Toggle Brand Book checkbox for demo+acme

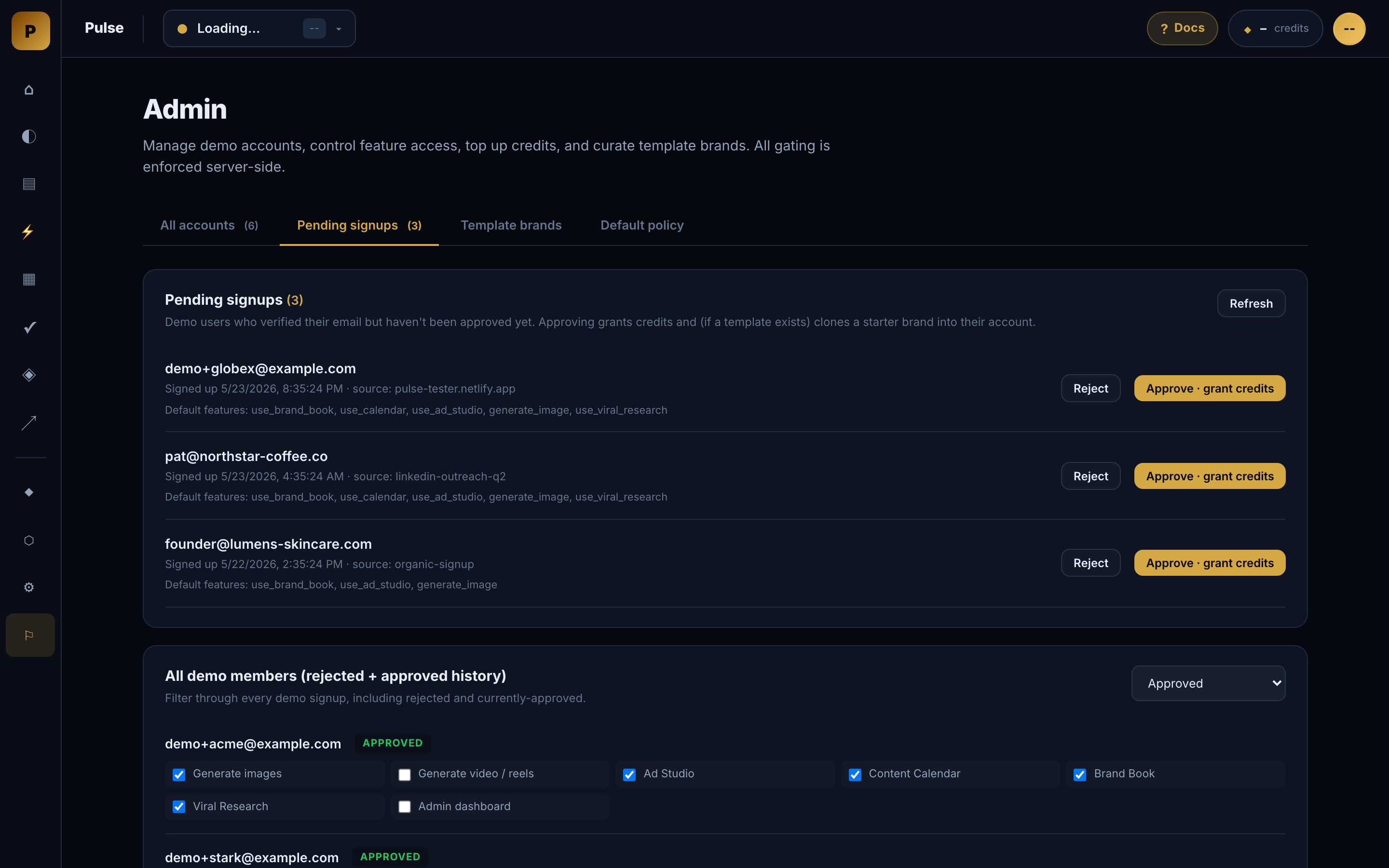point(1080,774)
